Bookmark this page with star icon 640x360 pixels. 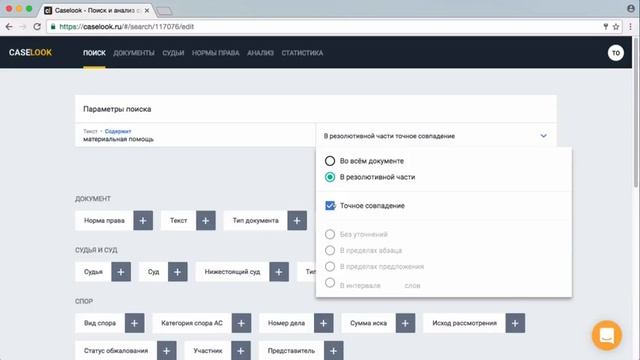(616, 27)
